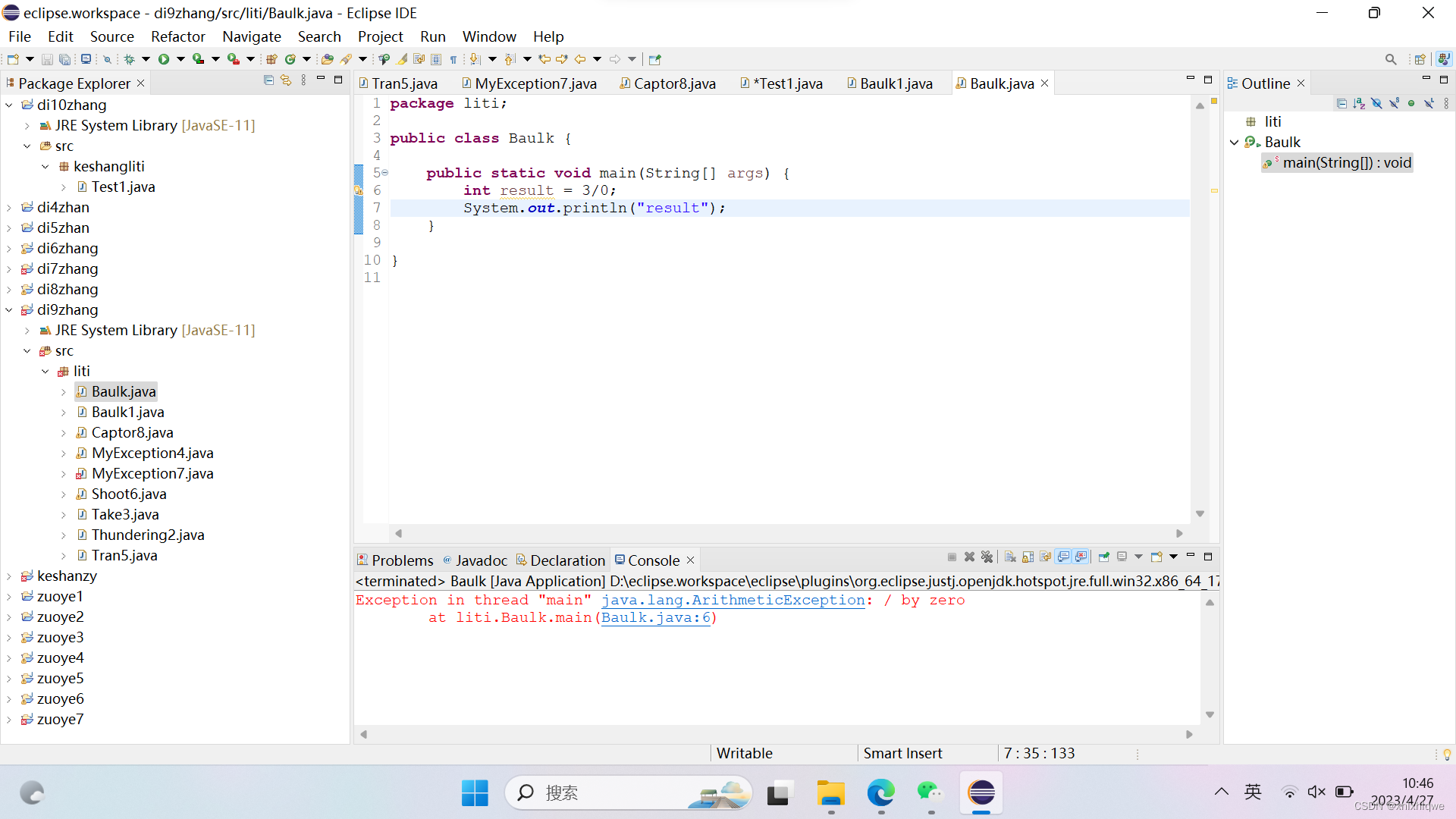
Task: Open the Refactor menu
Action: pyautogui.click(x=177, y=36)
